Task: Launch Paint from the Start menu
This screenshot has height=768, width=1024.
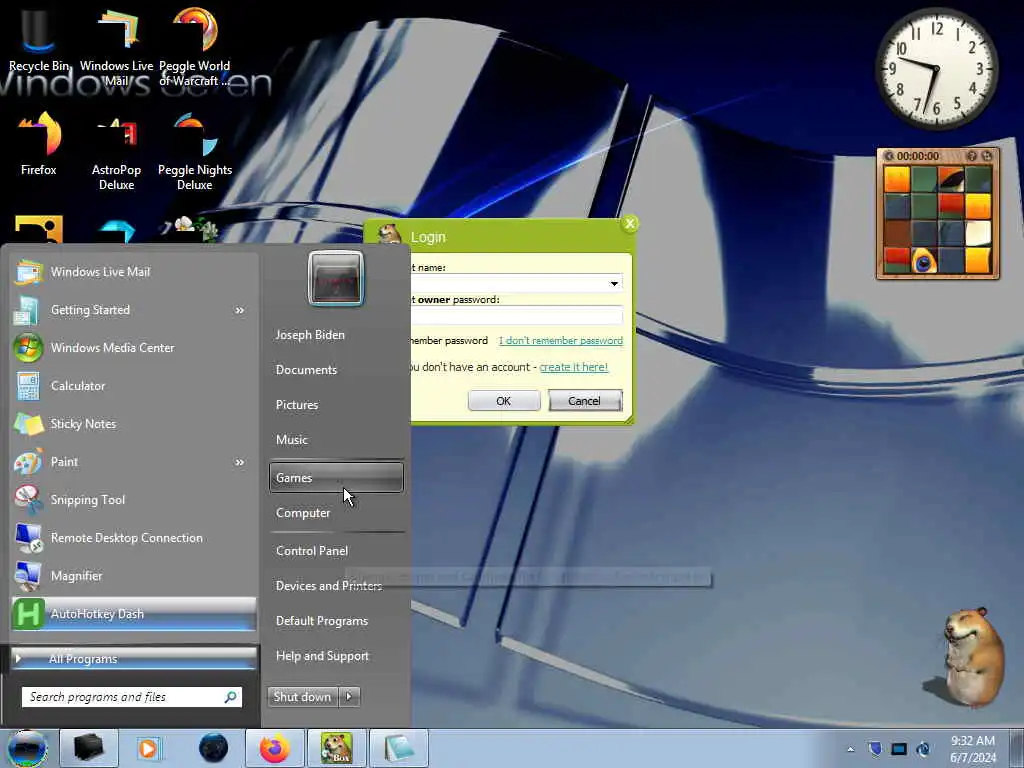Action: [x=134, y=462]
